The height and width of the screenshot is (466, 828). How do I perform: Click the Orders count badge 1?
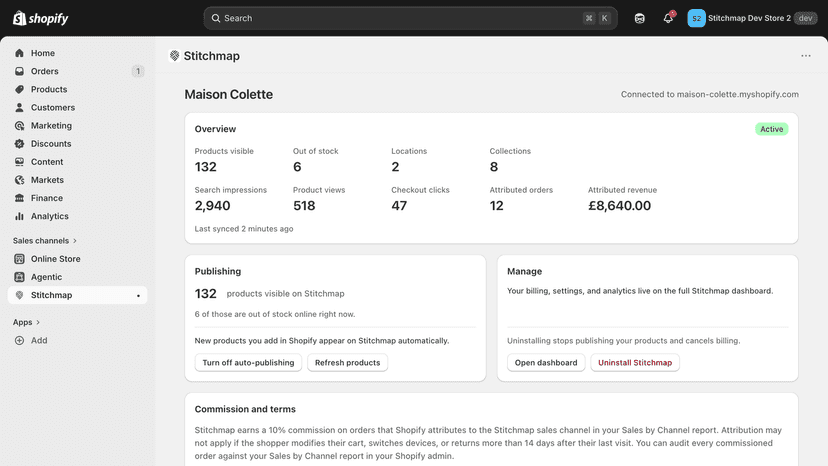coord(138,71)
